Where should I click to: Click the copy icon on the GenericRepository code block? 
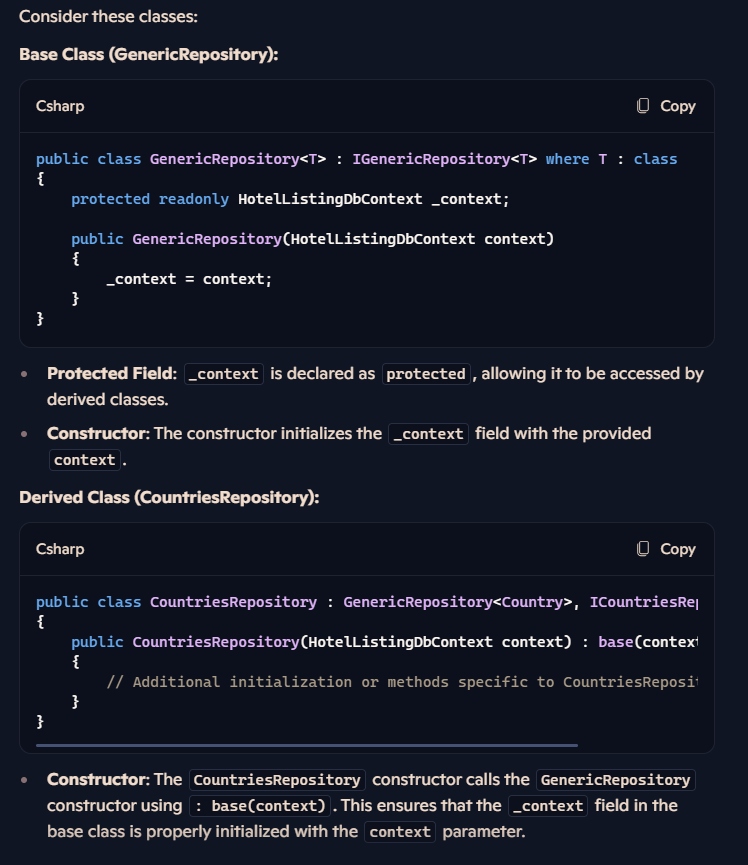(x=643, y=105)
